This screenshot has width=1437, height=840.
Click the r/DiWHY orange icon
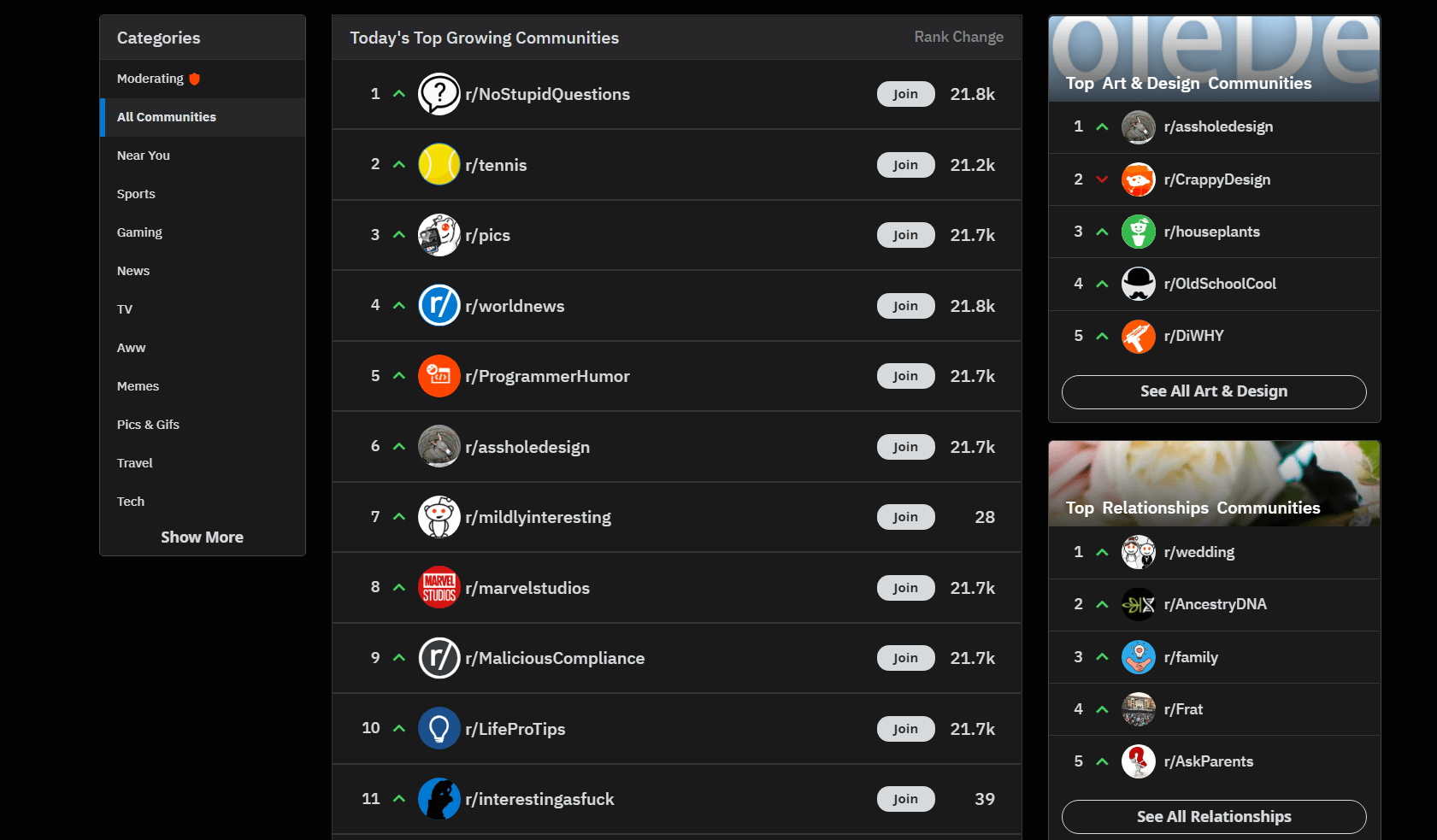[1138, 336]
